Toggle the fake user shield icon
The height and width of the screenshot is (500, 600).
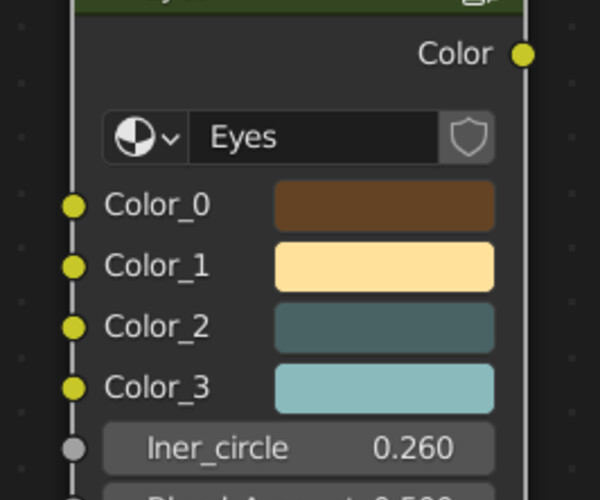click(x=468, y=137)
